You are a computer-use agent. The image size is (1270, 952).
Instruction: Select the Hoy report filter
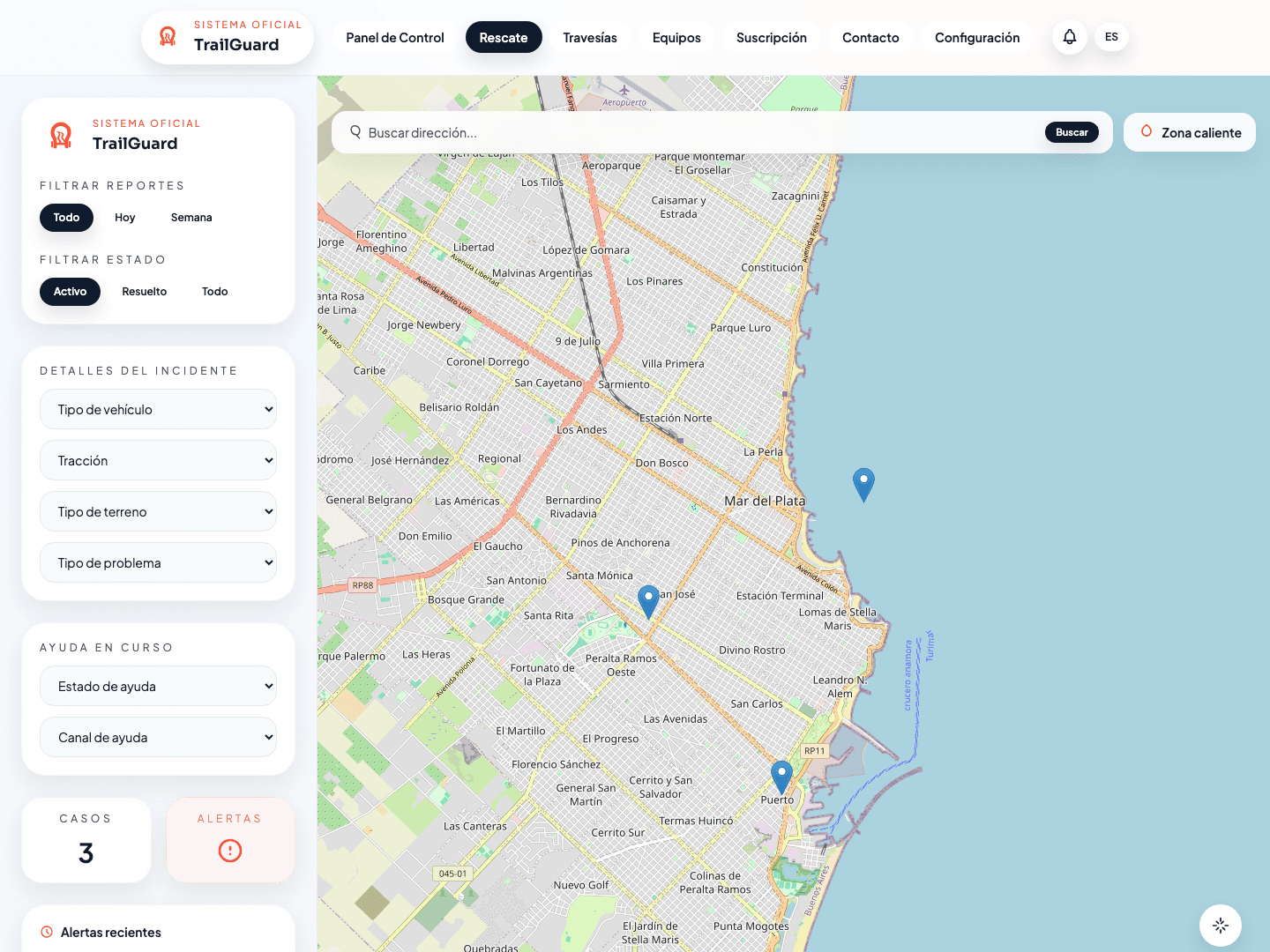(124, 218)
